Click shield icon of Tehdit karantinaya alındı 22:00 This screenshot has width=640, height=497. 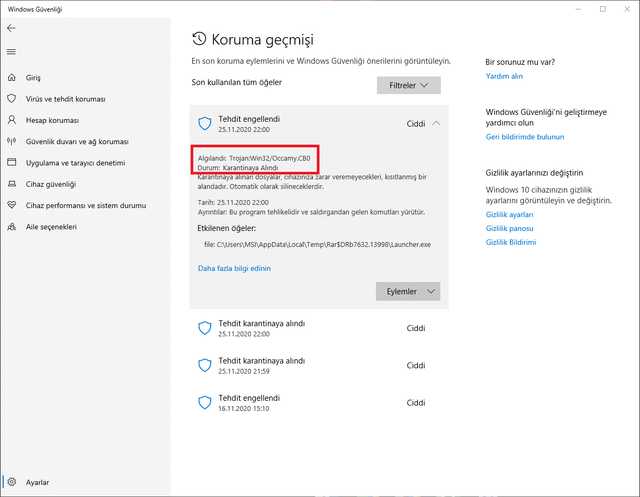pyautogui.click(x=204, y=328)
